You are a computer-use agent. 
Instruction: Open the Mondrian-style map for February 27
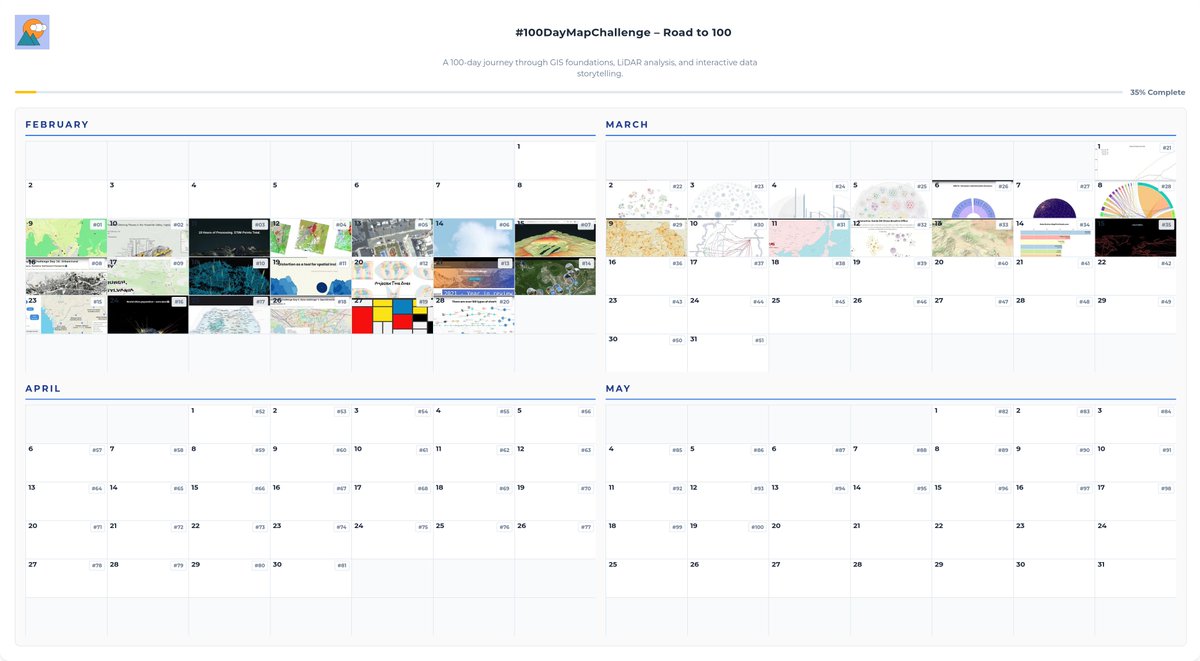(x=392, y=315)
